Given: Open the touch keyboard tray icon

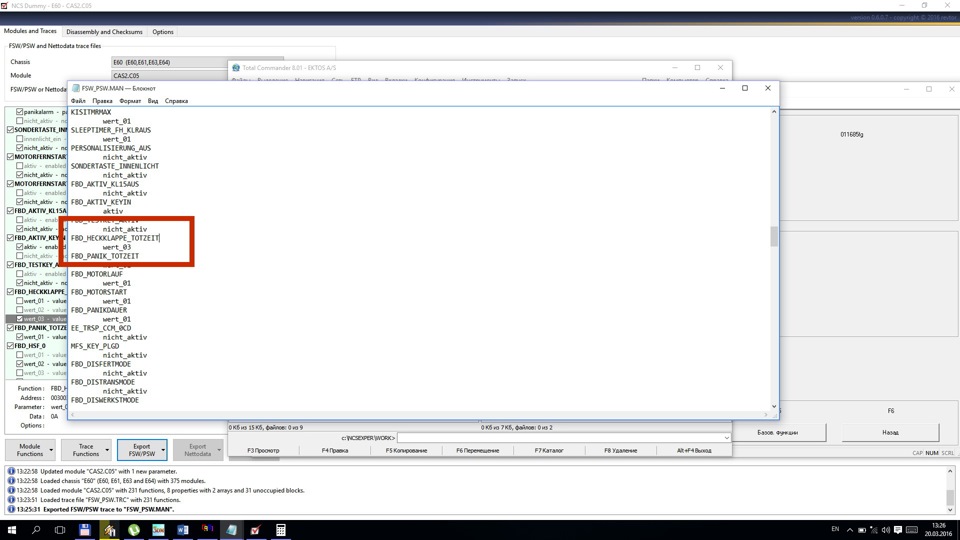Looking at the screenshot, I should (x=912, y=530).
